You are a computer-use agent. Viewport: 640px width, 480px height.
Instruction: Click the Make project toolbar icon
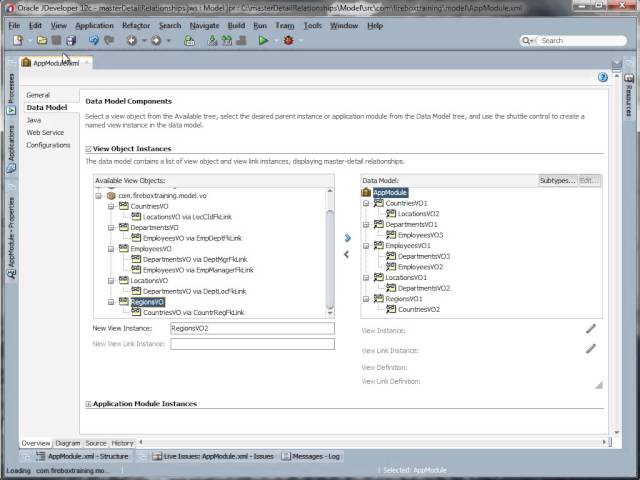pos(212,40)
